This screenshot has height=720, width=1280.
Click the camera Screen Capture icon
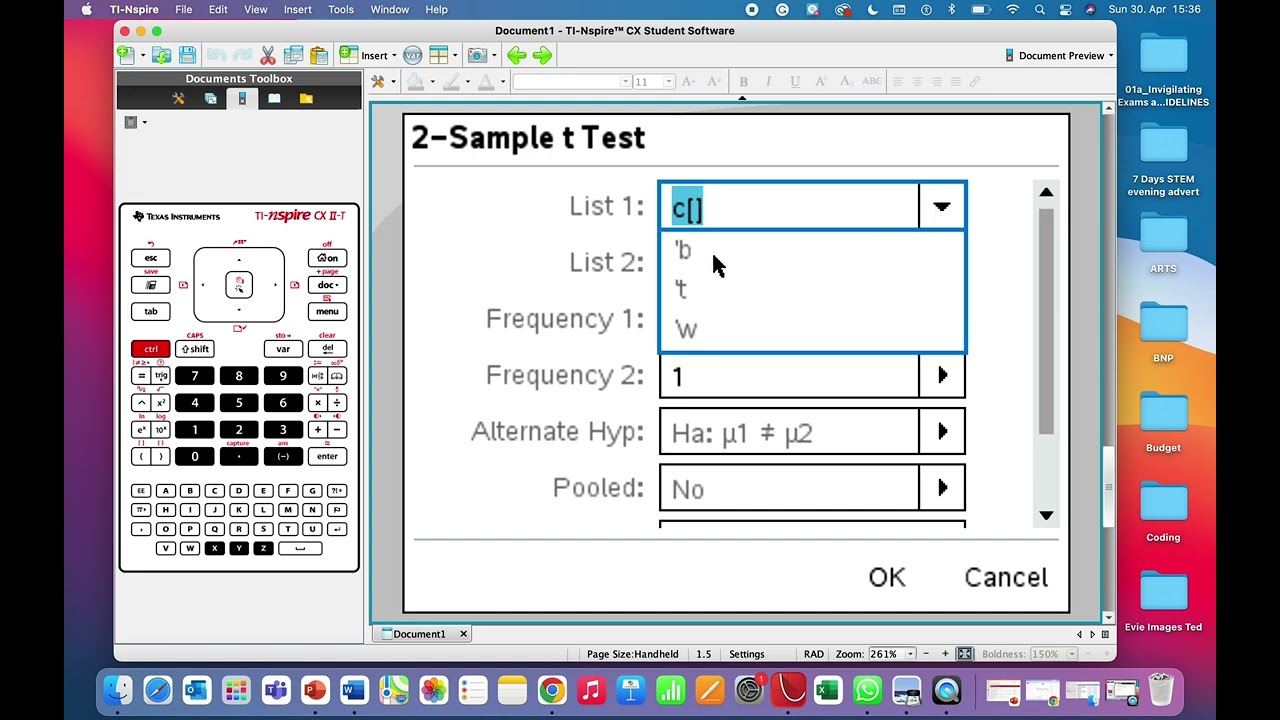(x=477, y=55)
